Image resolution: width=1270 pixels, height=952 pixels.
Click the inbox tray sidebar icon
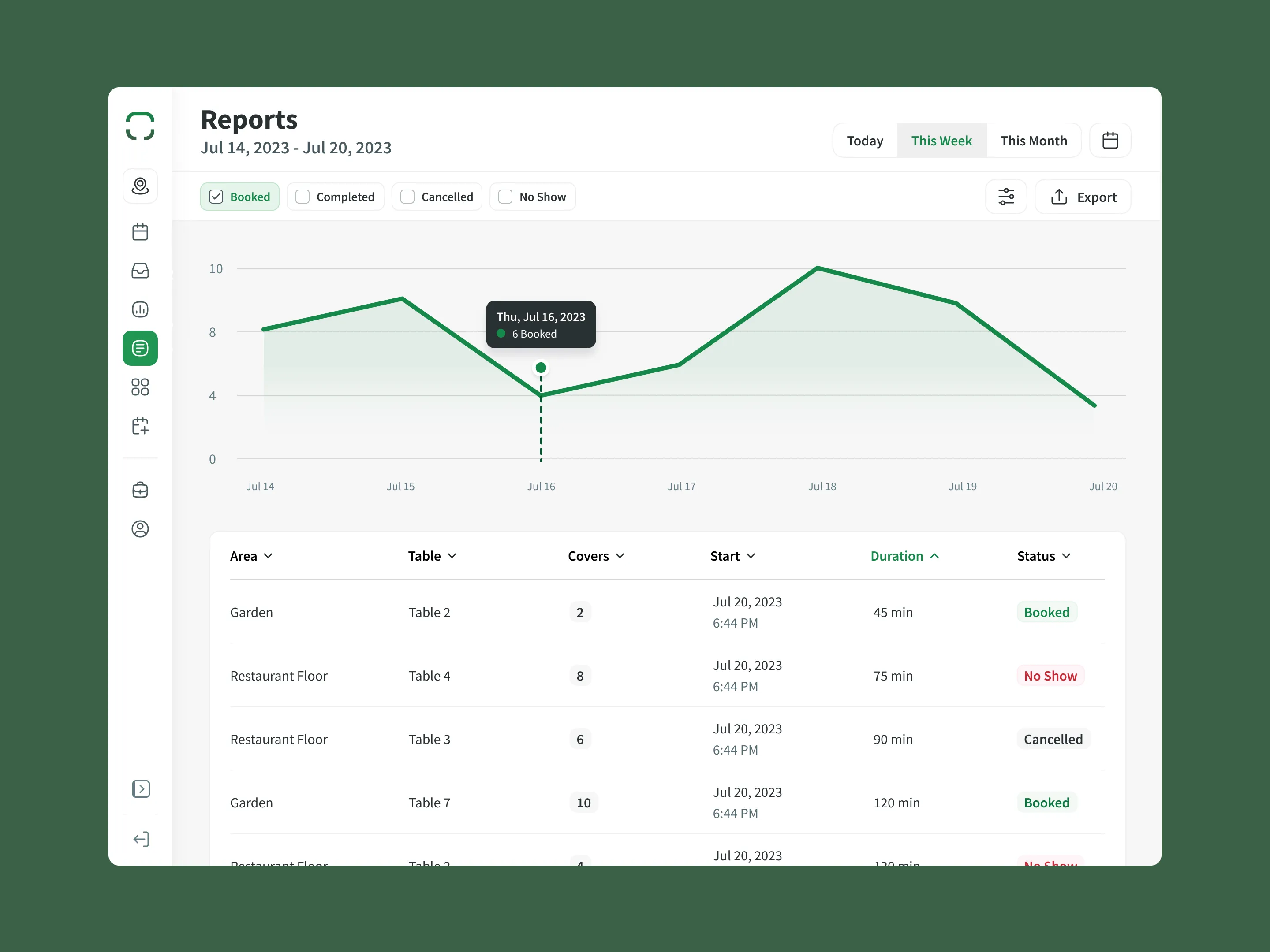140,271
